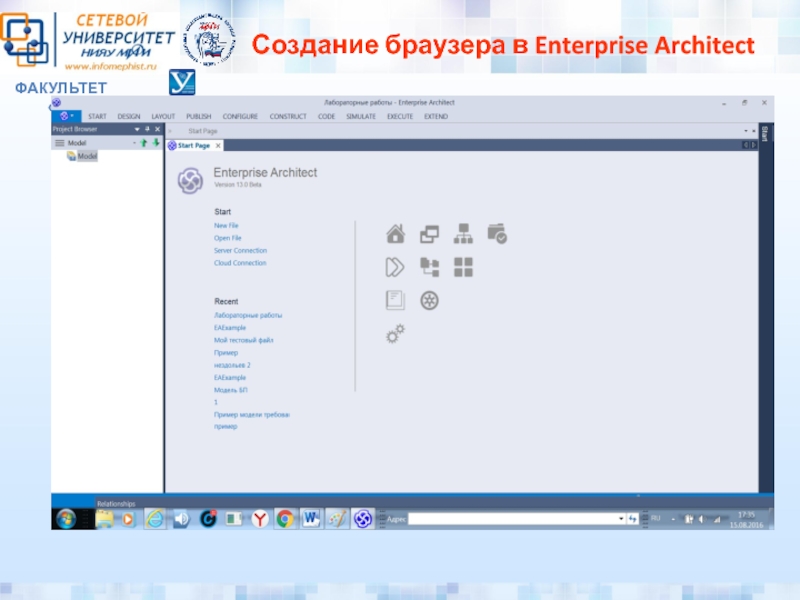Open the Enterprise Architect application button dropdown

67,116
